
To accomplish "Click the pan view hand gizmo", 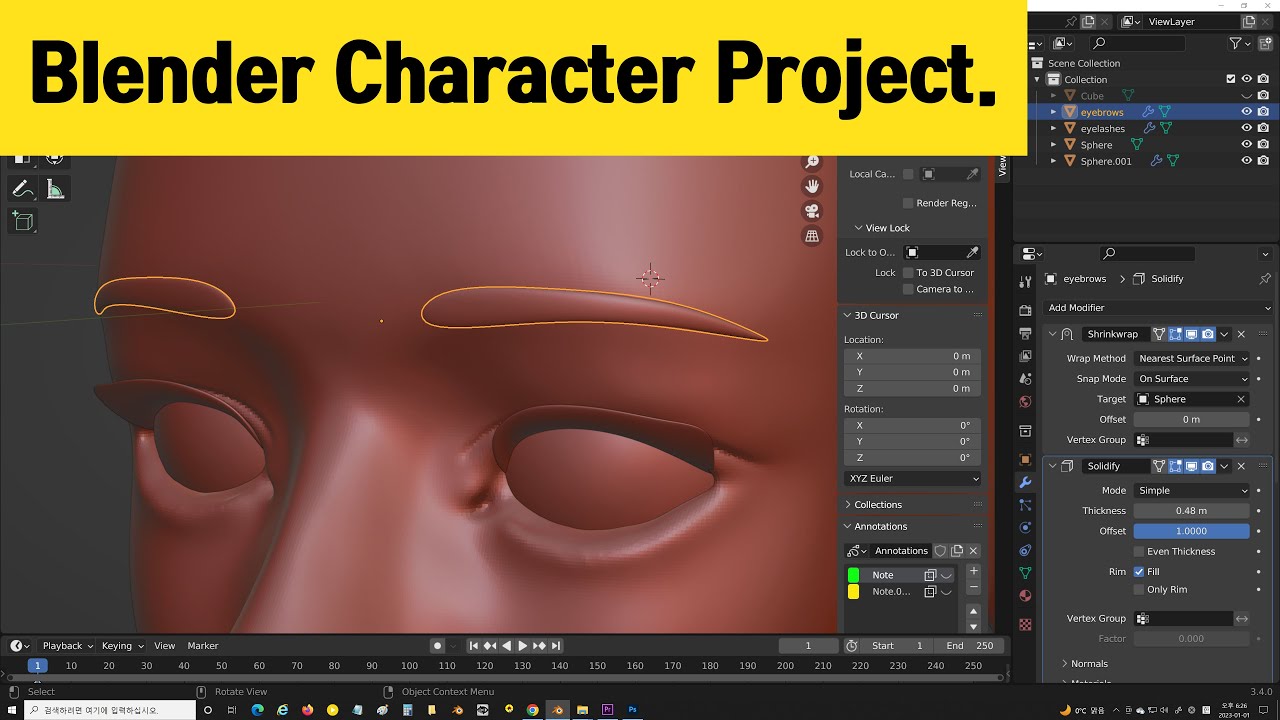I will (x=812, y=186).
